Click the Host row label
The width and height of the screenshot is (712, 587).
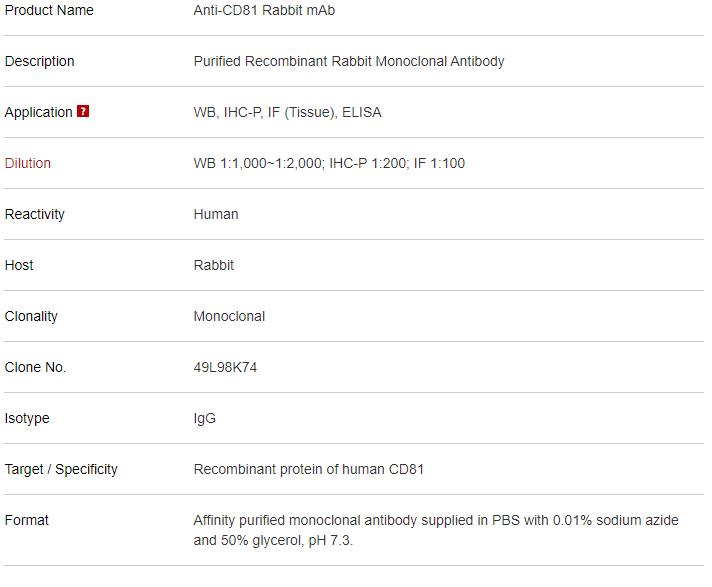(19, 265)
